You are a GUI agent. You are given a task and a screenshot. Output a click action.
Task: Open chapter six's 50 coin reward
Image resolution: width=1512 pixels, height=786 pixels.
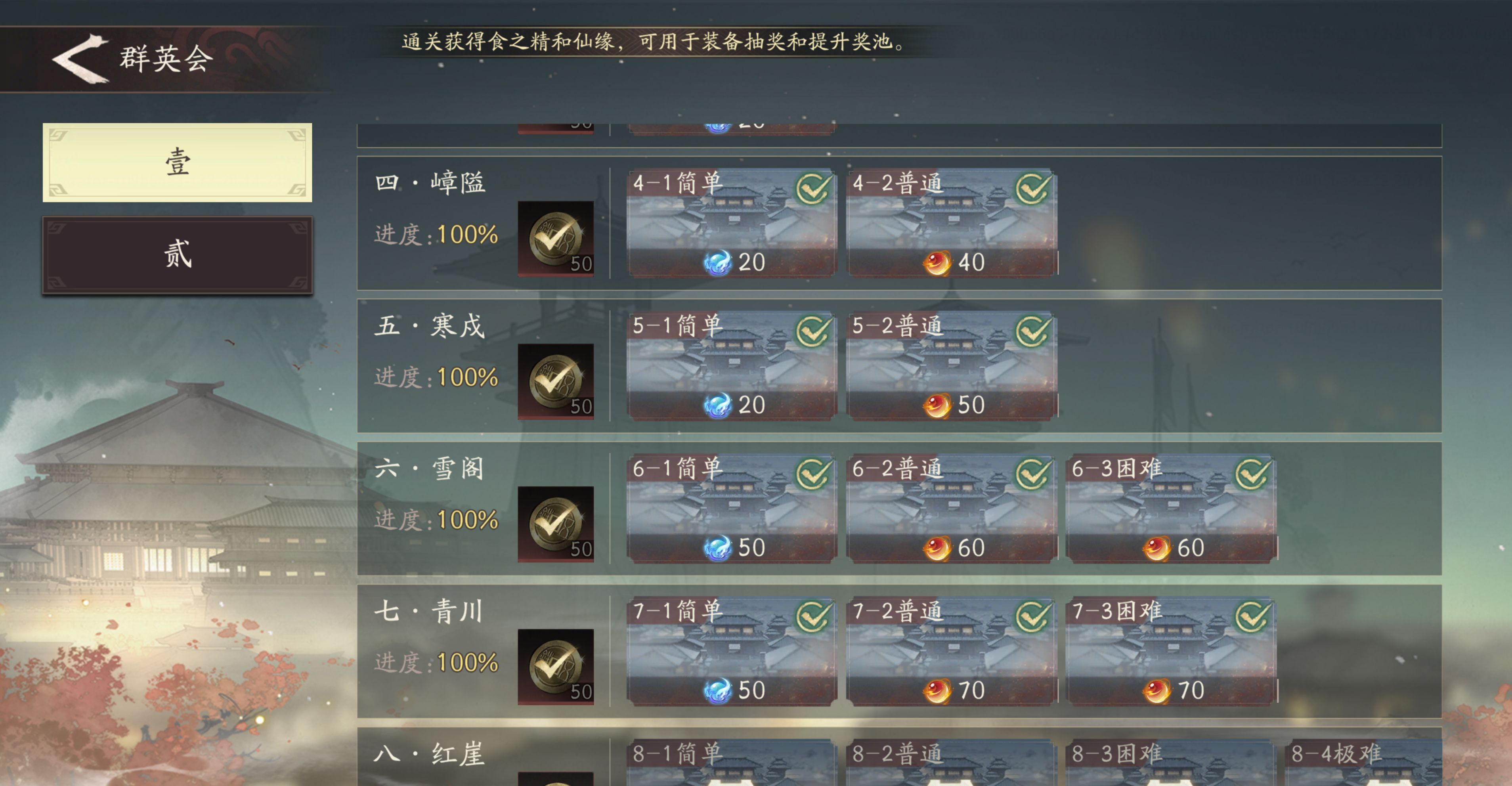coord(555,524)
